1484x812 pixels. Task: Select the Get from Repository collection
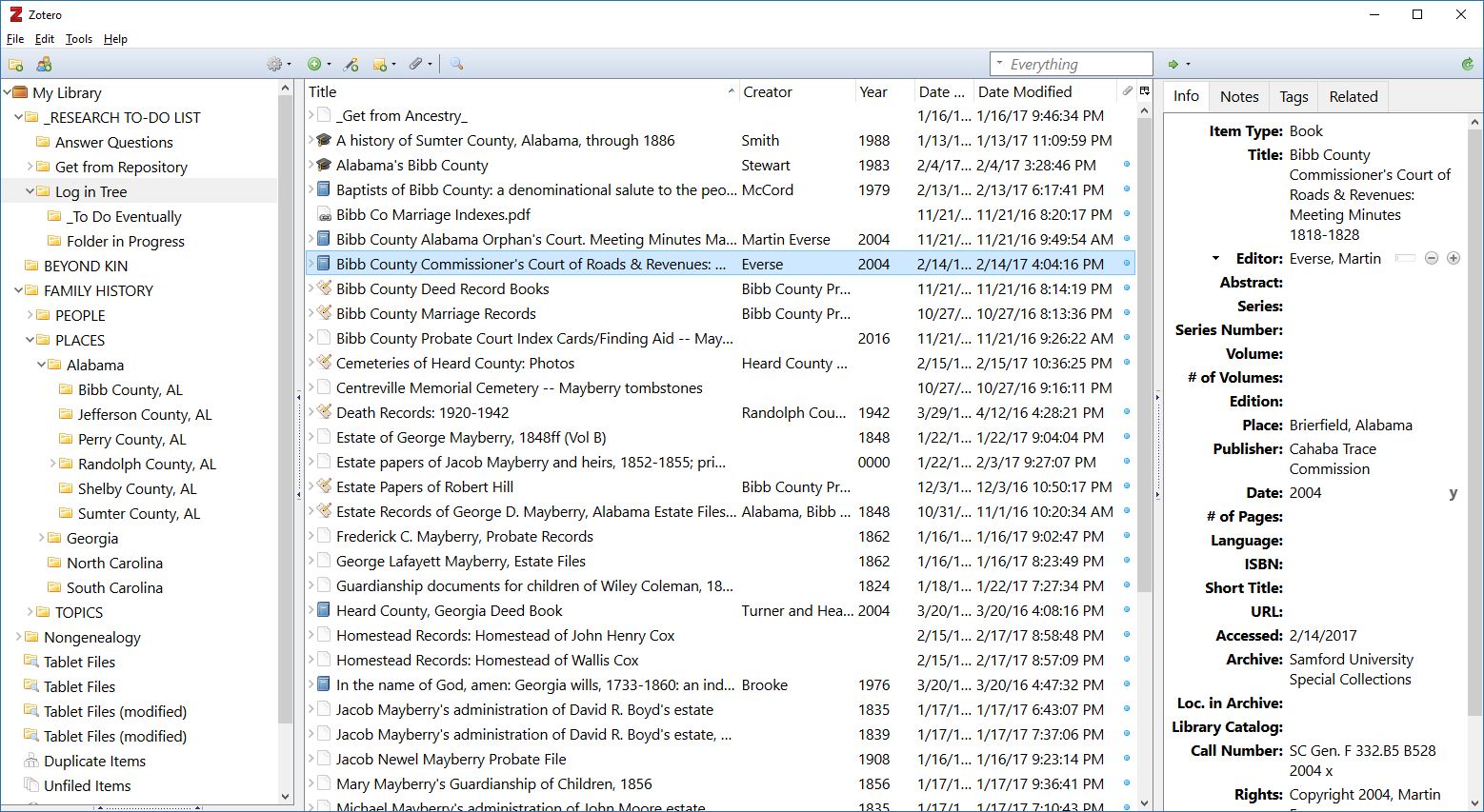tap(121, 167)
